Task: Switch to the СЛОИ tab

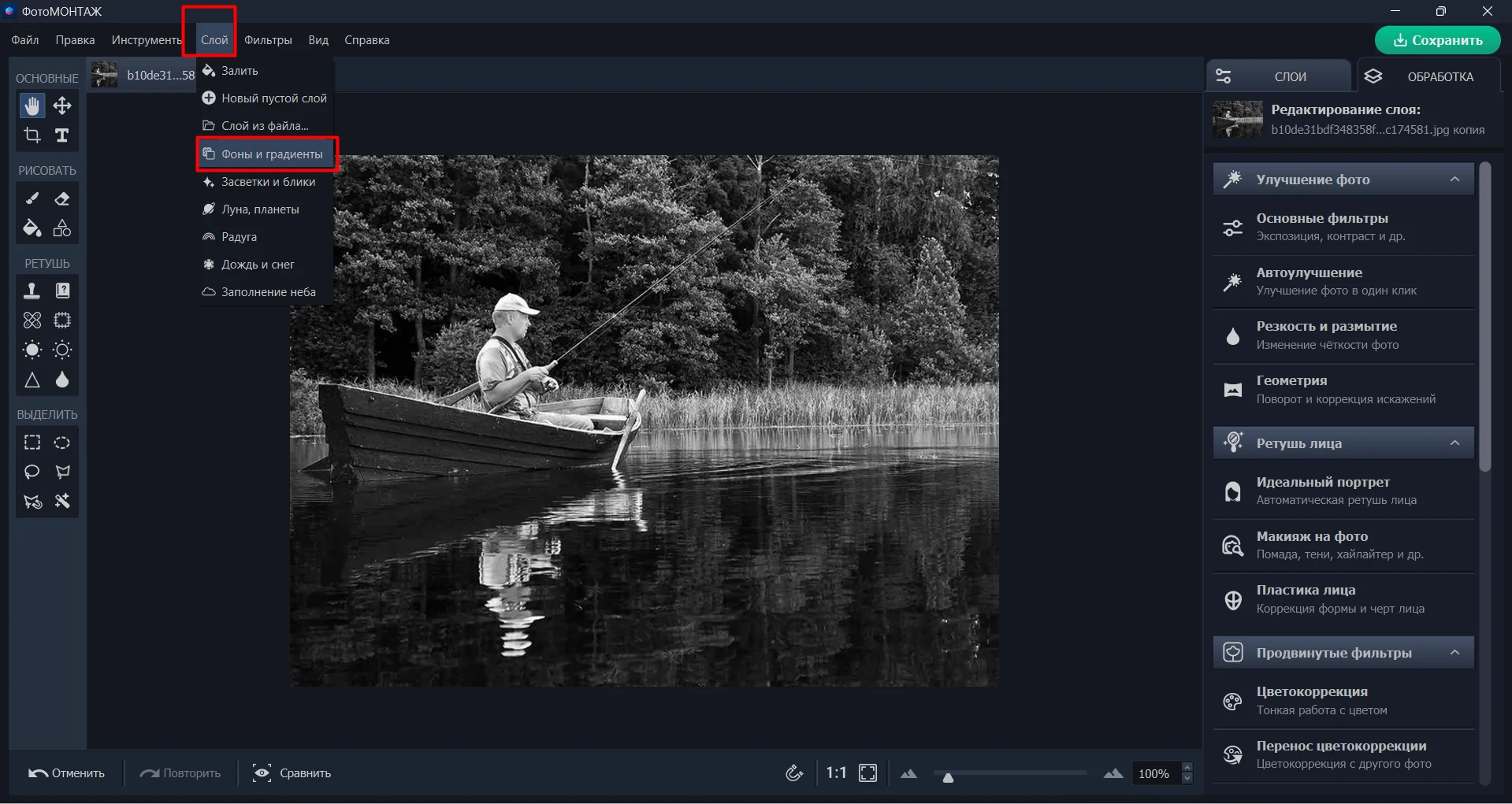Action: [1278, 76]
